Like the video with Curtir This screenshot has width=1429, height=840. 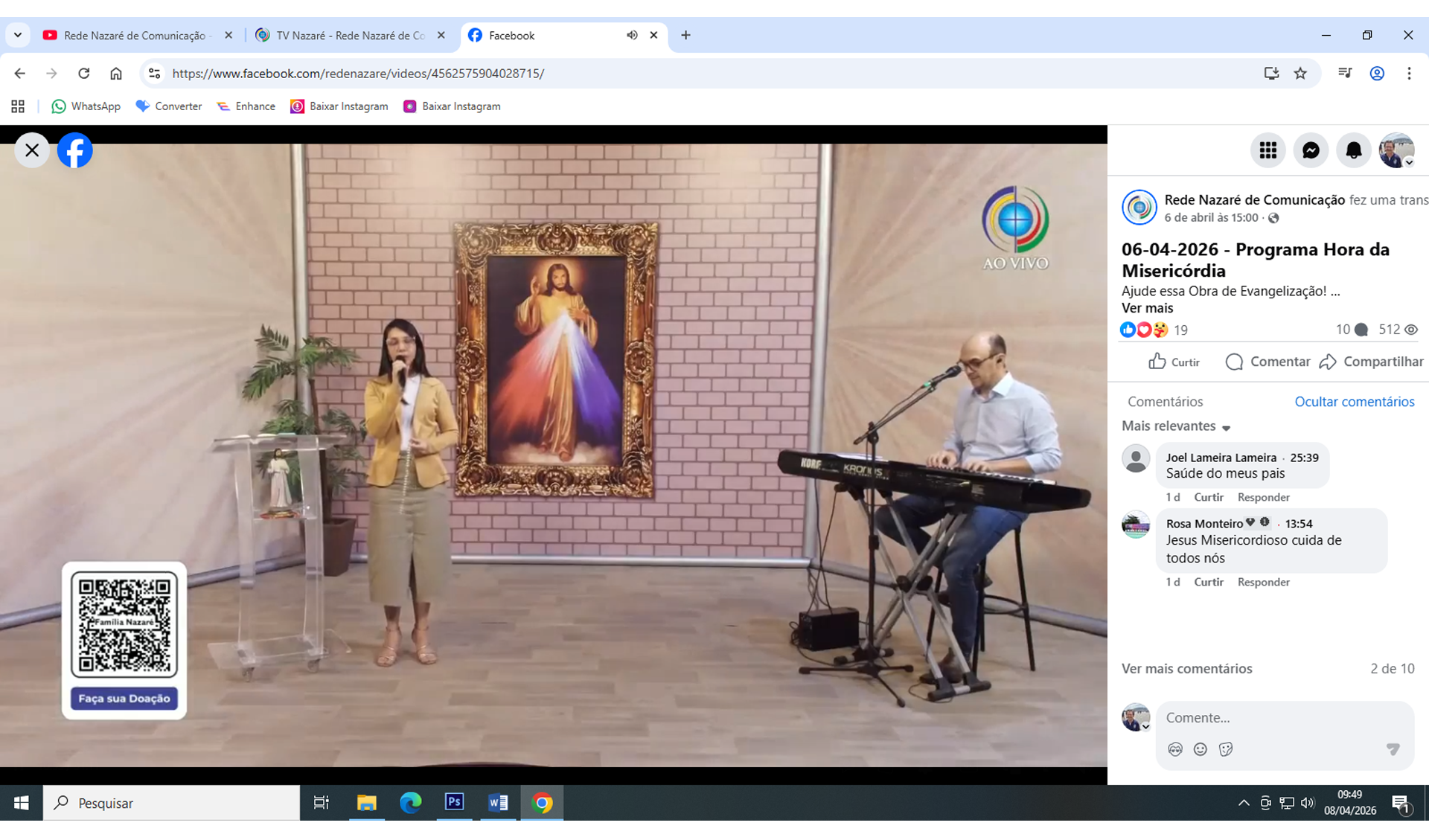click(x=1174, y=362)
